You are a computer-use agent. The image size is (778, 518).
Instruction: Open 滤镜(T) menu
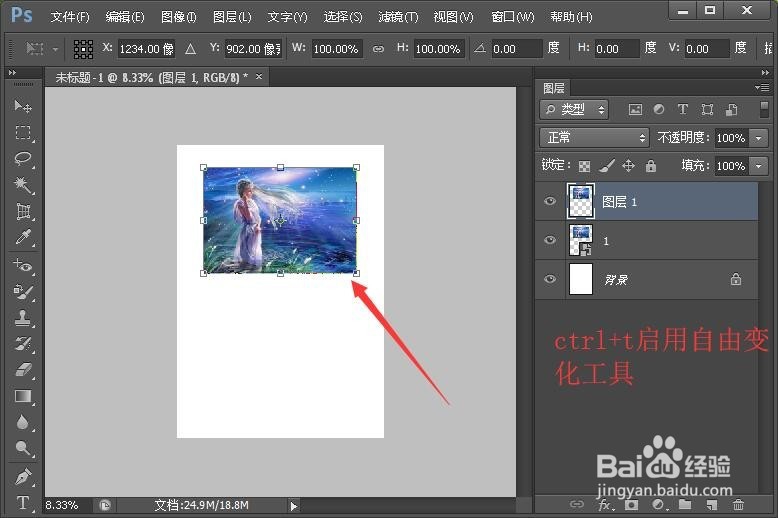tap(398, 17)
